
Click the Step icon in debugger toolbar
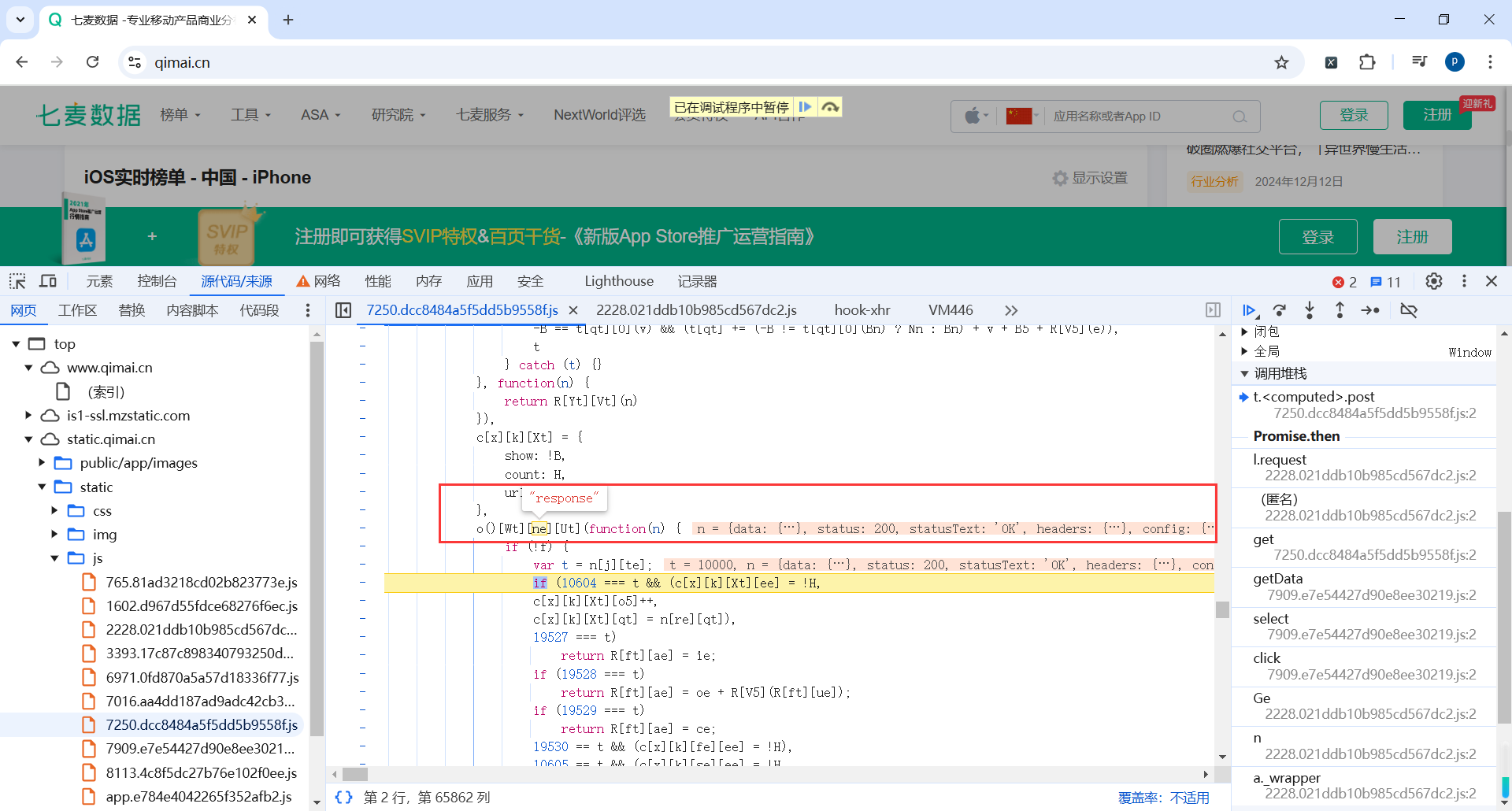pos(1370,310)
